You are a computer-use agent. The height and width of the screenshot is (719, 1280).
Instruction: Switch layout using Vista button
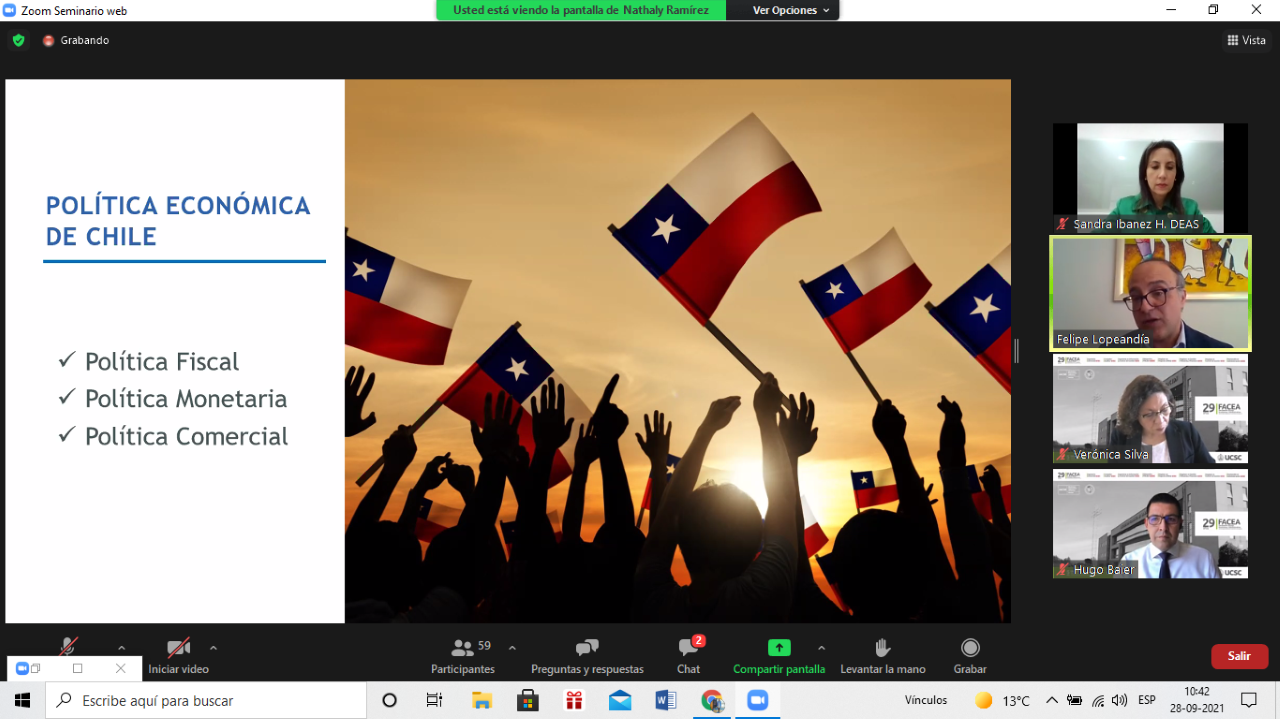(x=1246, y=40)
